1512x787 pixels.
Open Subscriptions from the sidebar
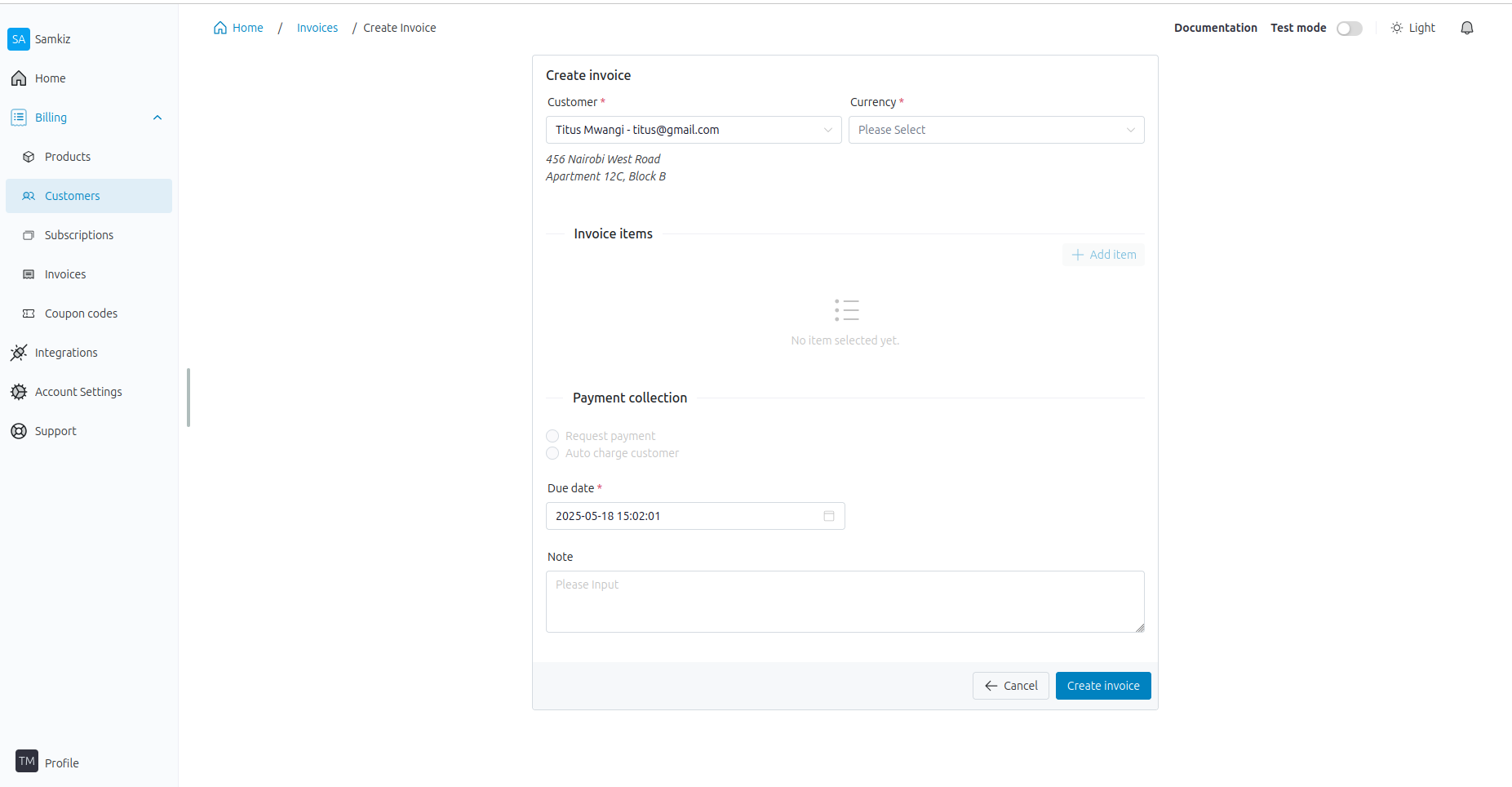coord(79,235)
